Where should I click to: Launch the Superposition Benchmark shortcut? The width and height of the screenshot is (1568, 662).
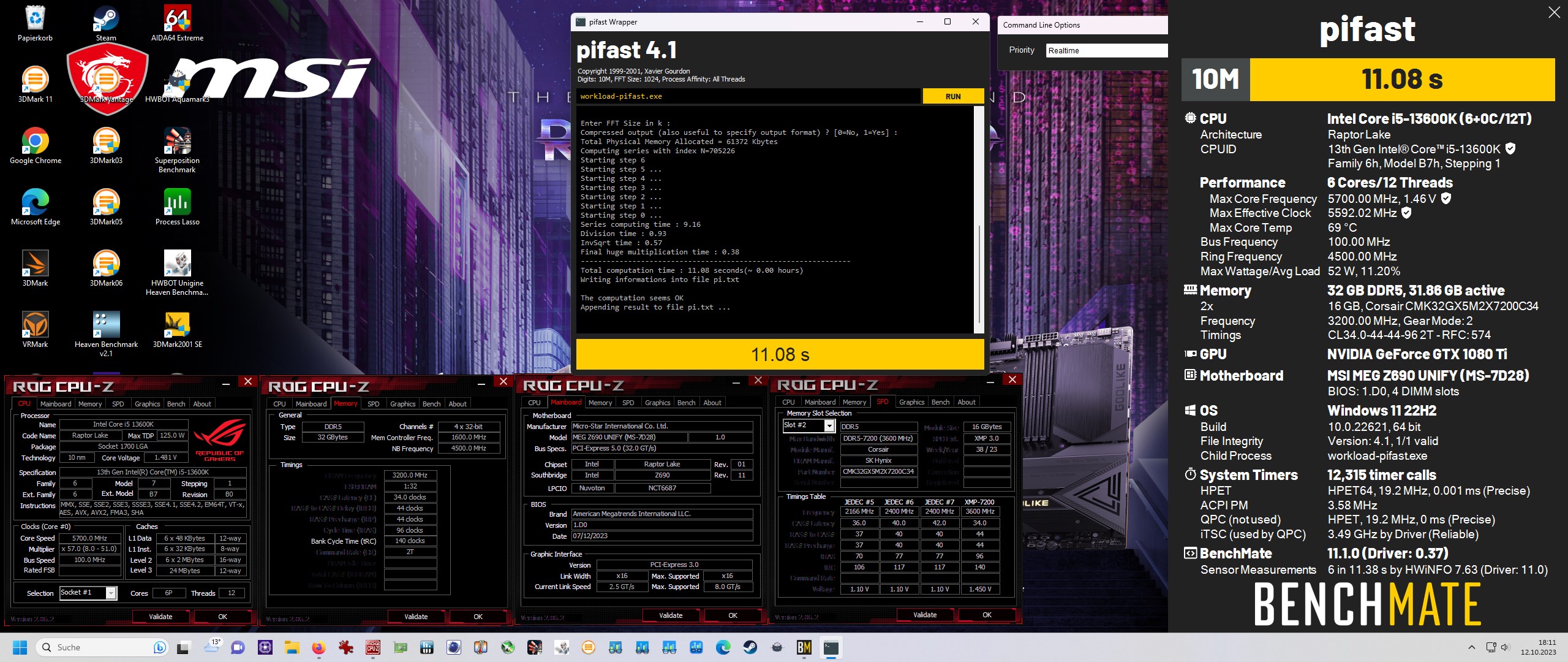pos(177,150)
